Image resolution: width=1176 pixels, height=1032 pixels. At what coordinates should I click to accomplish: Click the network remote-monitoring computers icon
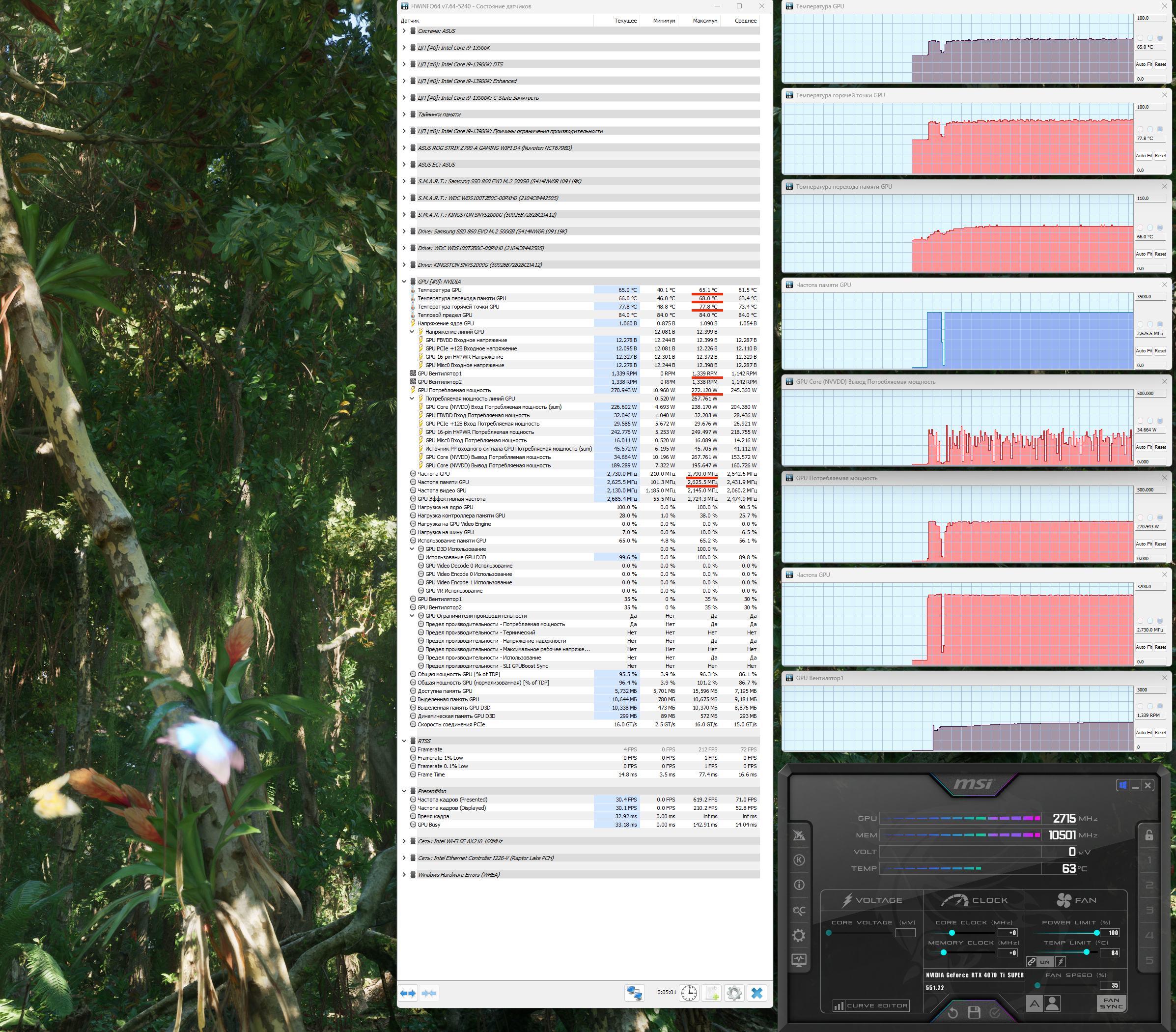tap(634, 993)
